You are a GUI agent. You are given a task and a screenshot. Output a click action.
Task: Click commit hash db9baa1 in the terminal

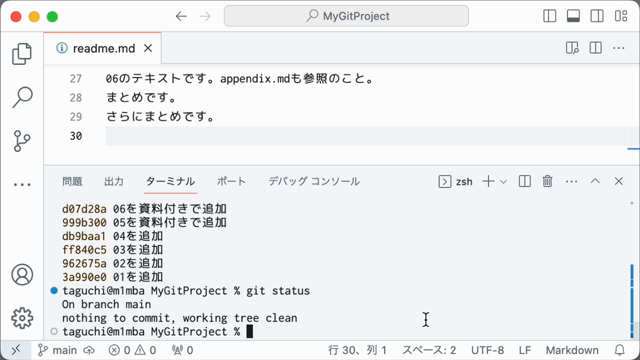pyautogui.click(x=84, y=236)
